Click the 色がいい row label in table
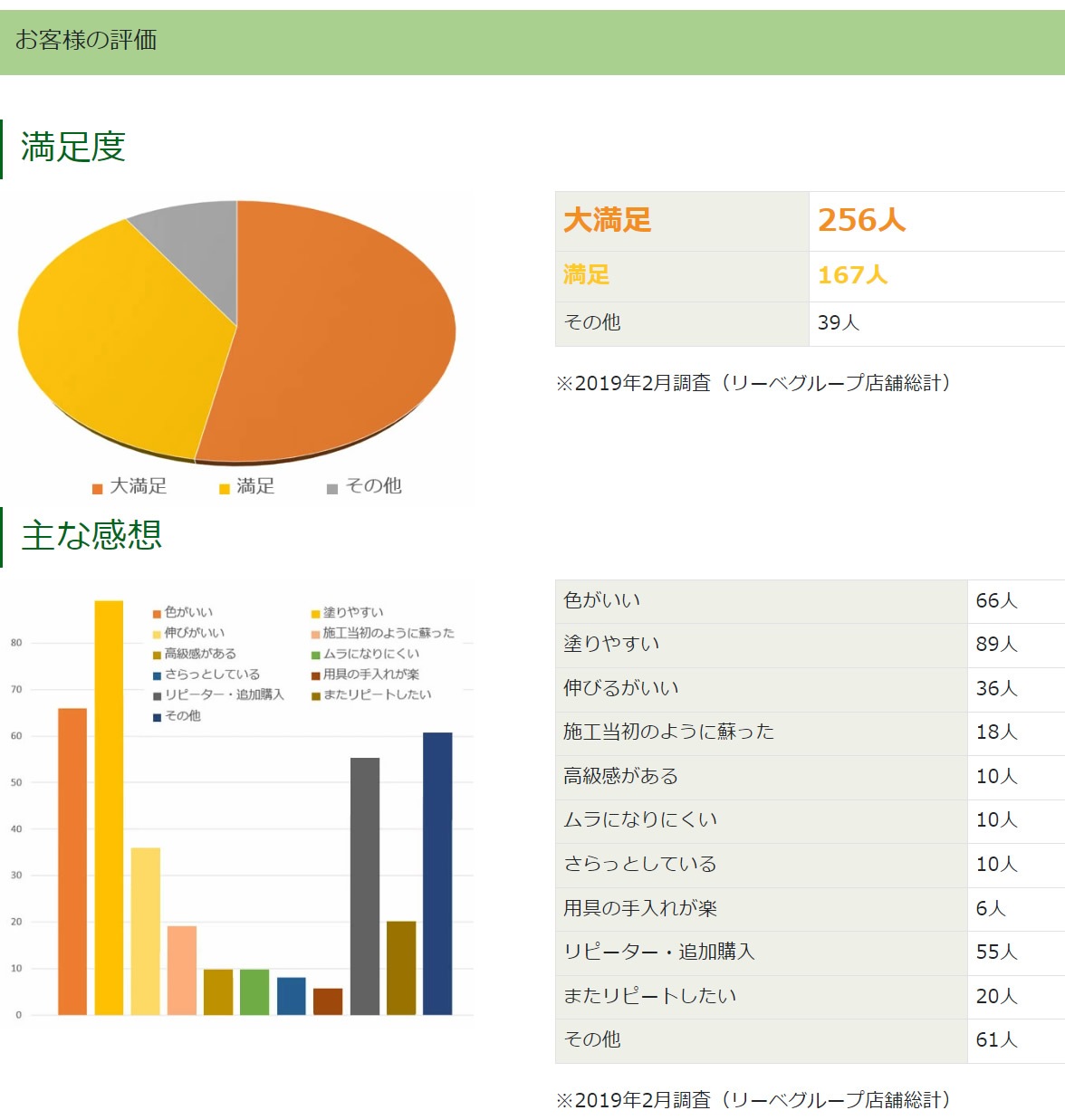The height and width of the screenshot is (1120, 1065). [x=602, y=600]
